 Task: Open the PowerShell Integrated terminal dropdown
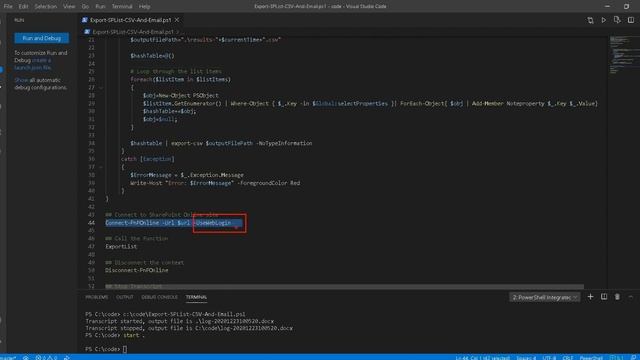[x=544, y=298]
